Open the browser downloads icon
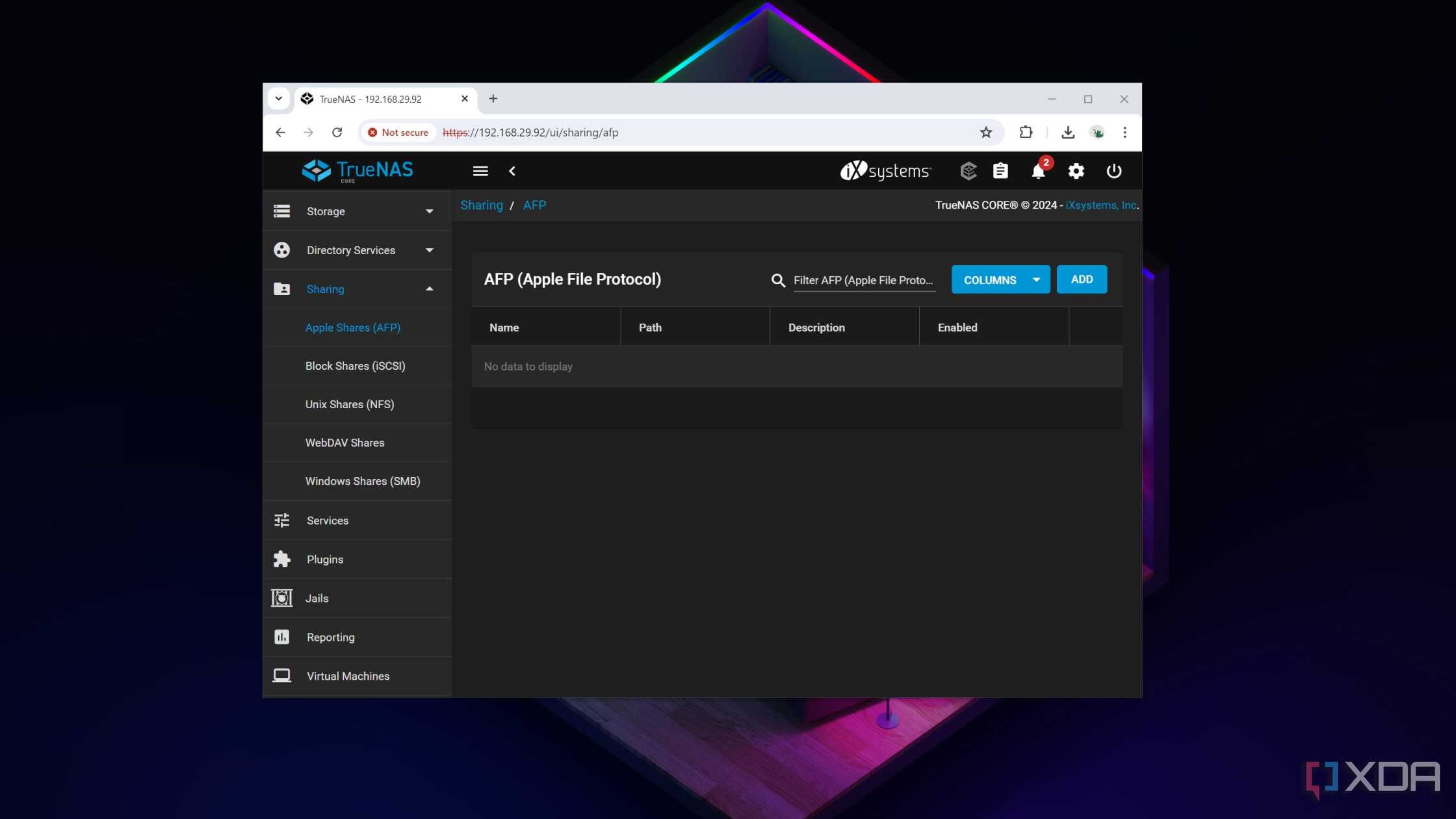Screen dimensions: 1456x819 1068,133
